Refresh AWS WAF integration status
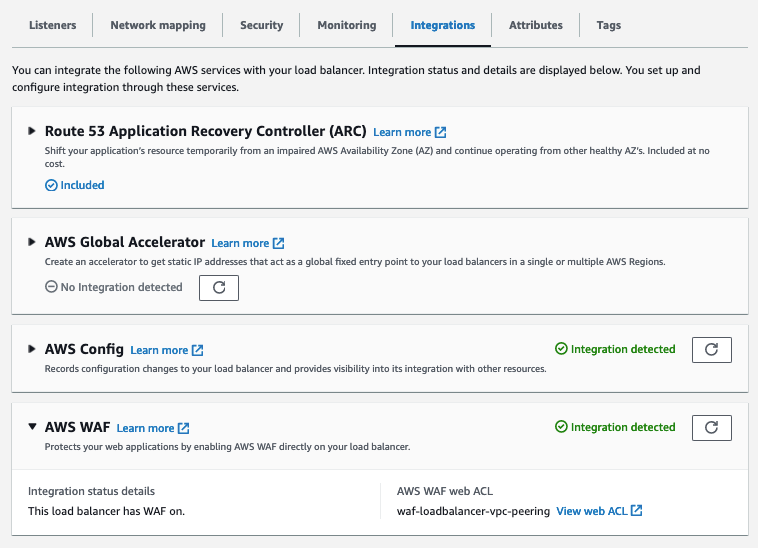Viewport: 758px width, 548px height. [712, 428]
